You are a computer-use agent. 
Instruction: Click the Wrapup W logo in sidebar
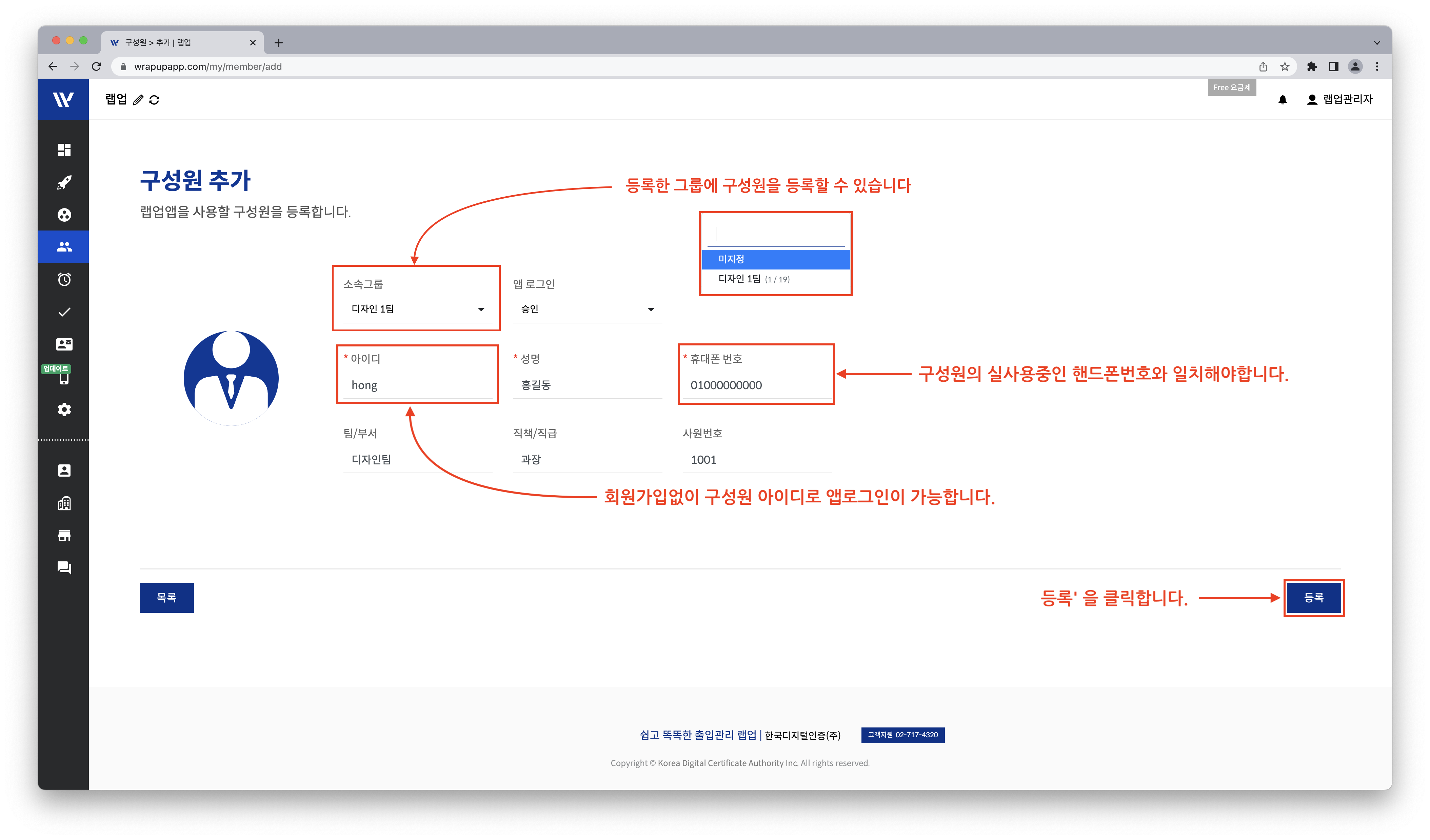pyautogui.click(x=63, y=99)
